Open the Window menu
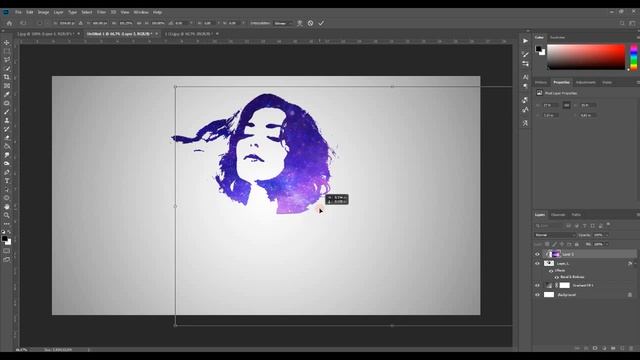This screenshot has height=360, width=640. [x=141, y=12]
